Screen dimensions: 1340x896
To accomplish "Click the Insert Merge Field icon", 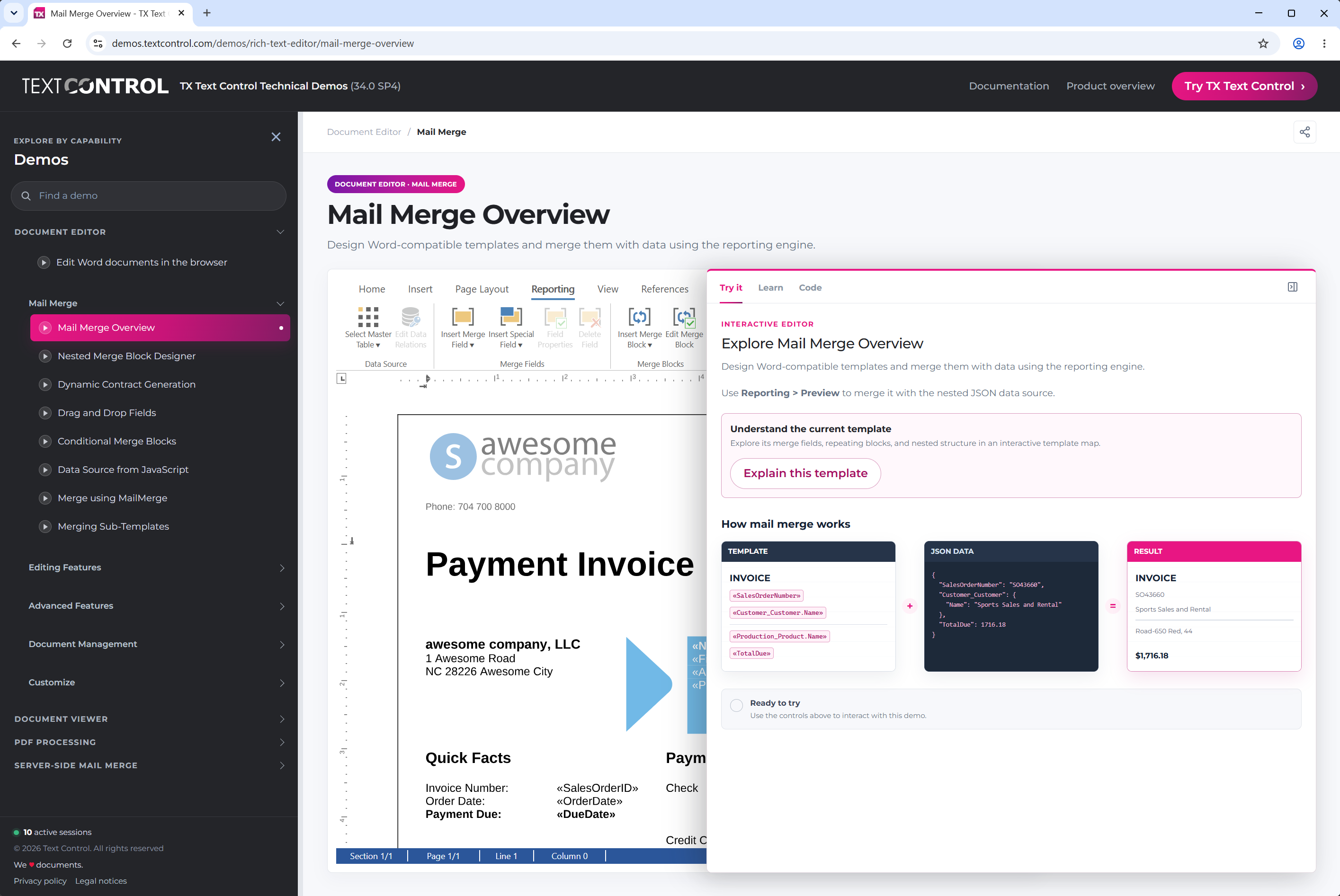I will coord(463,317).
